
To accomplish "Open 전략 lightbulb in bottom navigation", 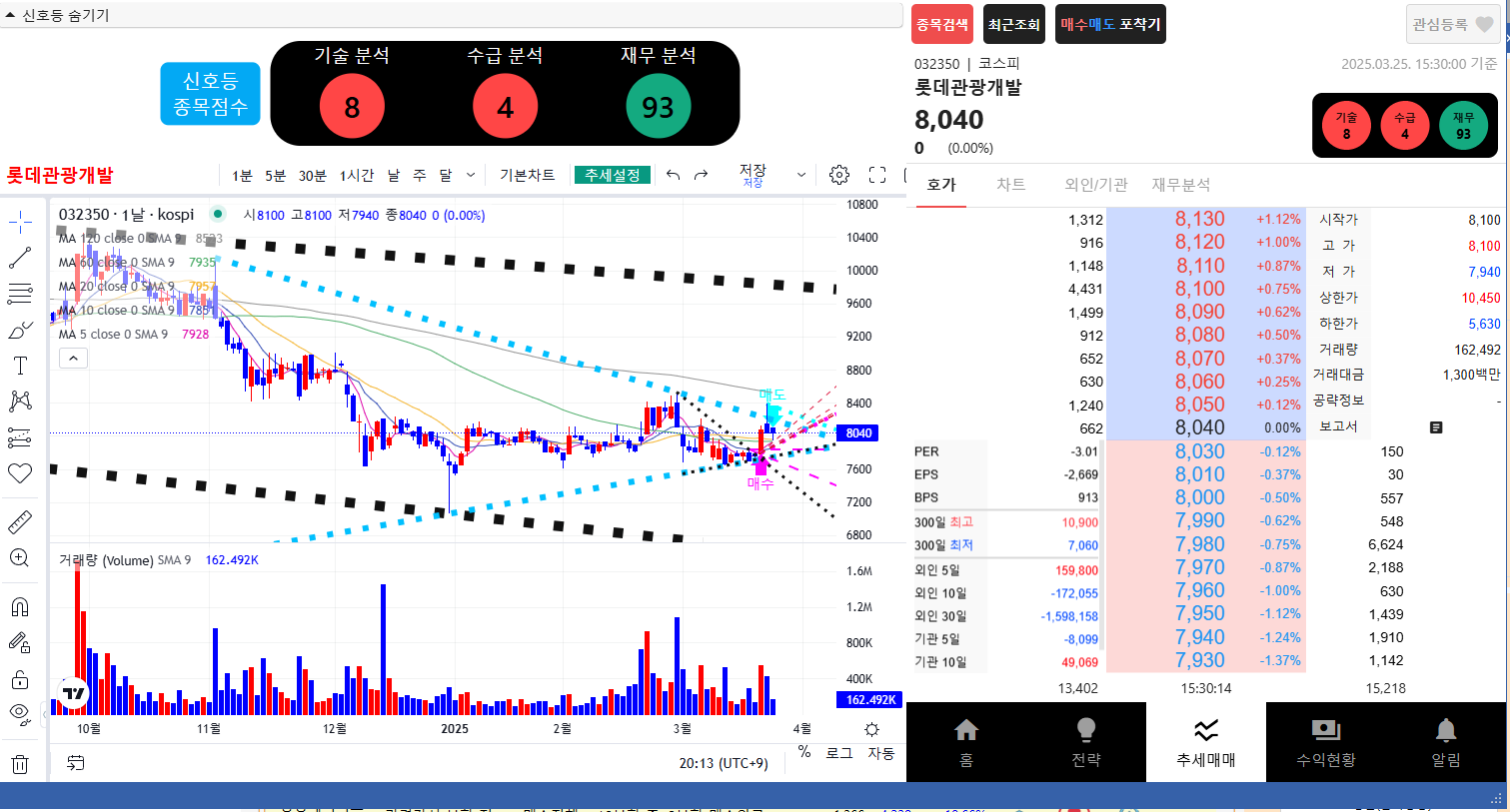I will pos(1086,742).
